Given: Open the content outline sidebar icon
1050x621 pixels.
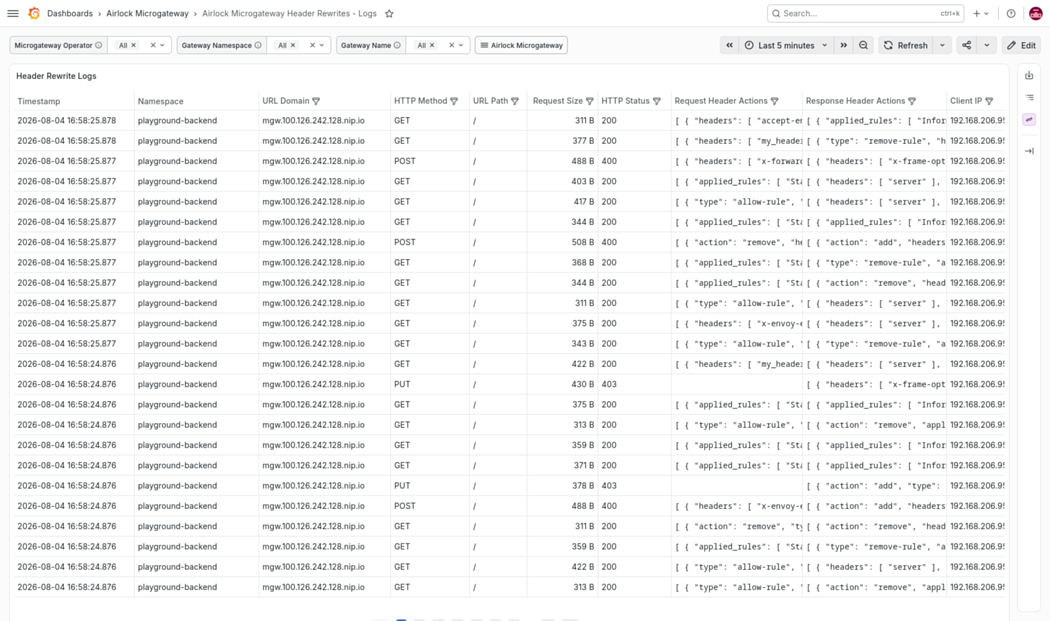Looking at the screenshot, I should [1029, 98].
